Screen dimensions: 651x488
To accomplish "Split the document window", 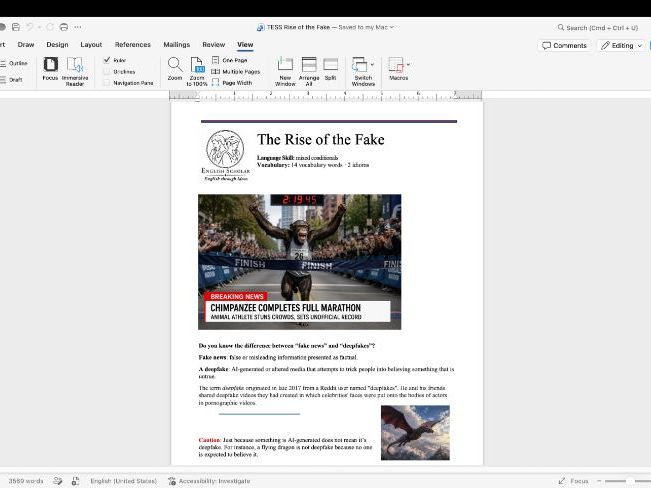I will pos(330,69).
